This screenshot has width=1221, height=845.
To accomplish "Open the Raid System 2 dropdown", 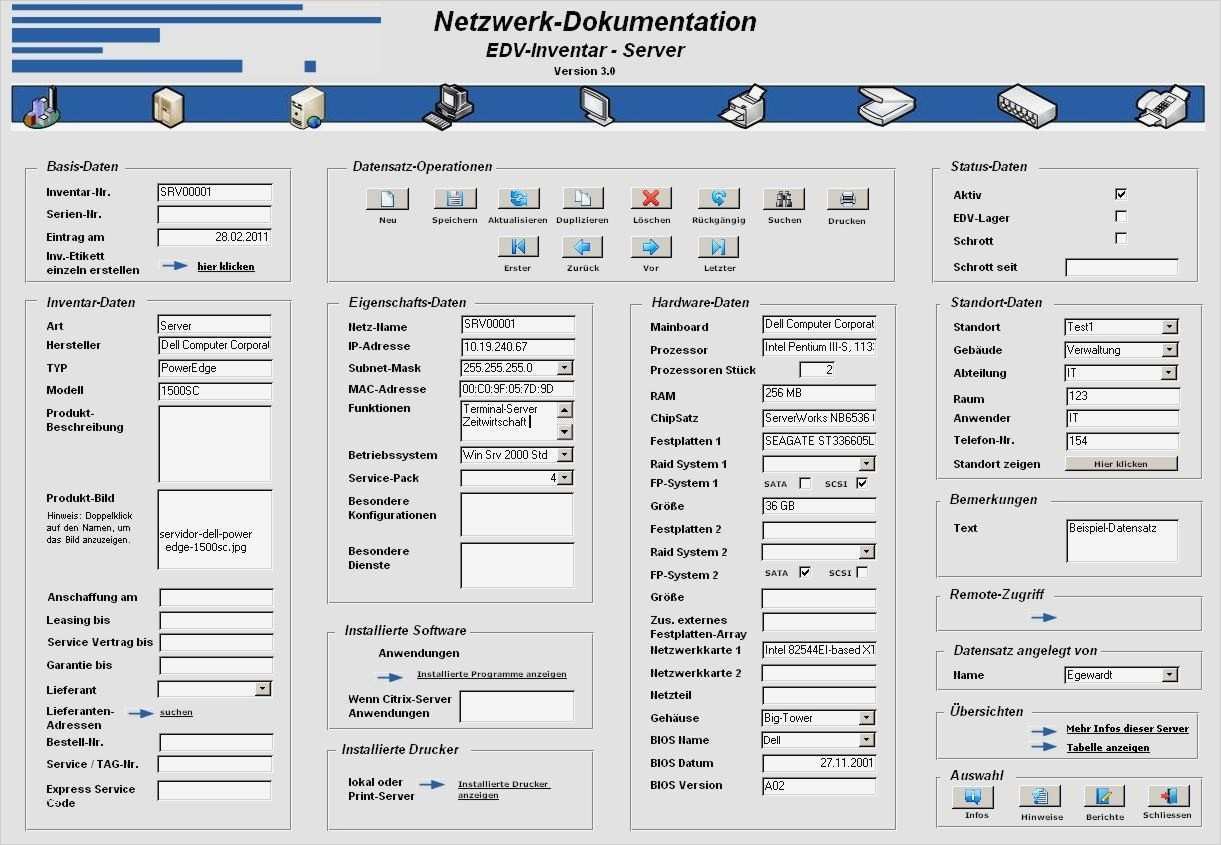I will tap(867, 552).
